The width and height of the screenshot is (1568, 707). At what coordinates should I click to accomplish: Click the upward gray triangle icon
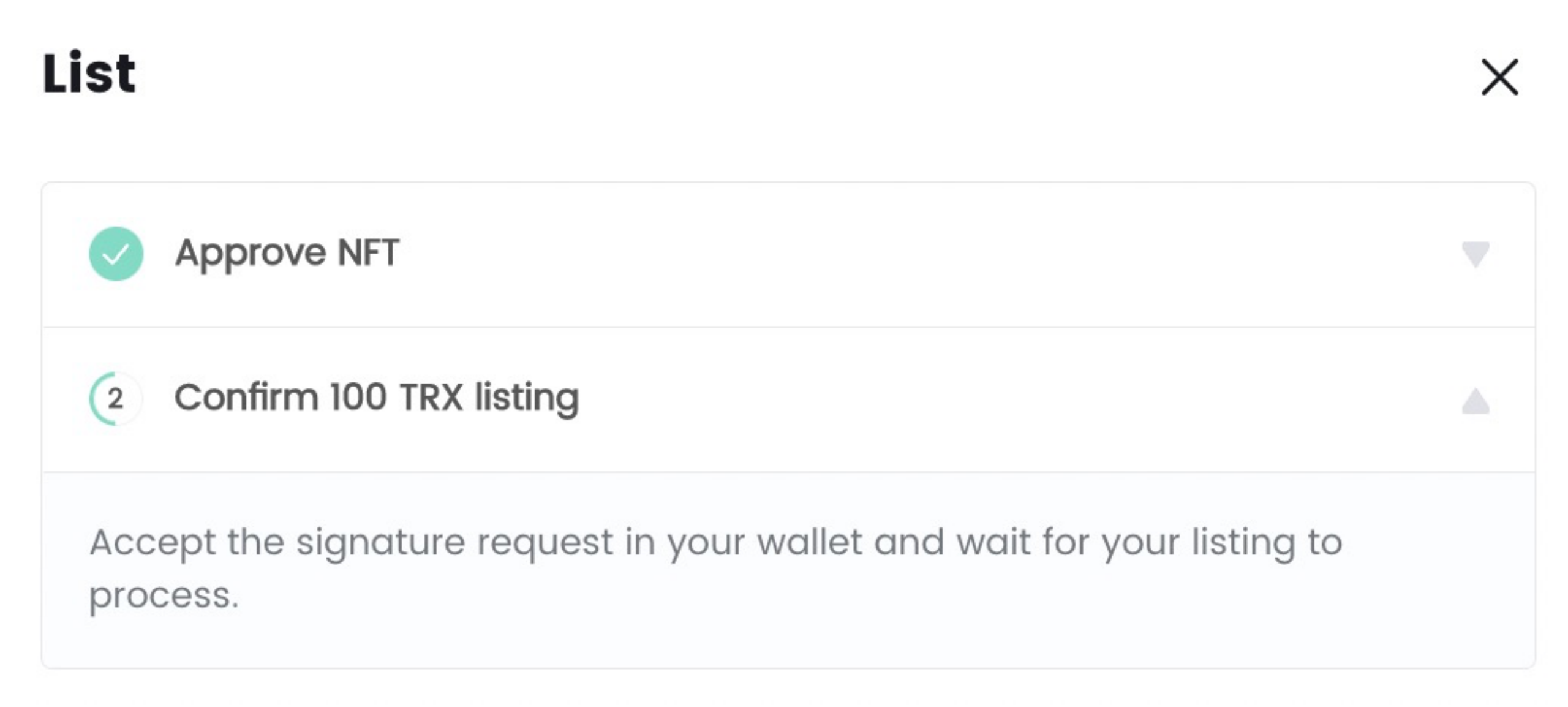tap(1476, 401)
